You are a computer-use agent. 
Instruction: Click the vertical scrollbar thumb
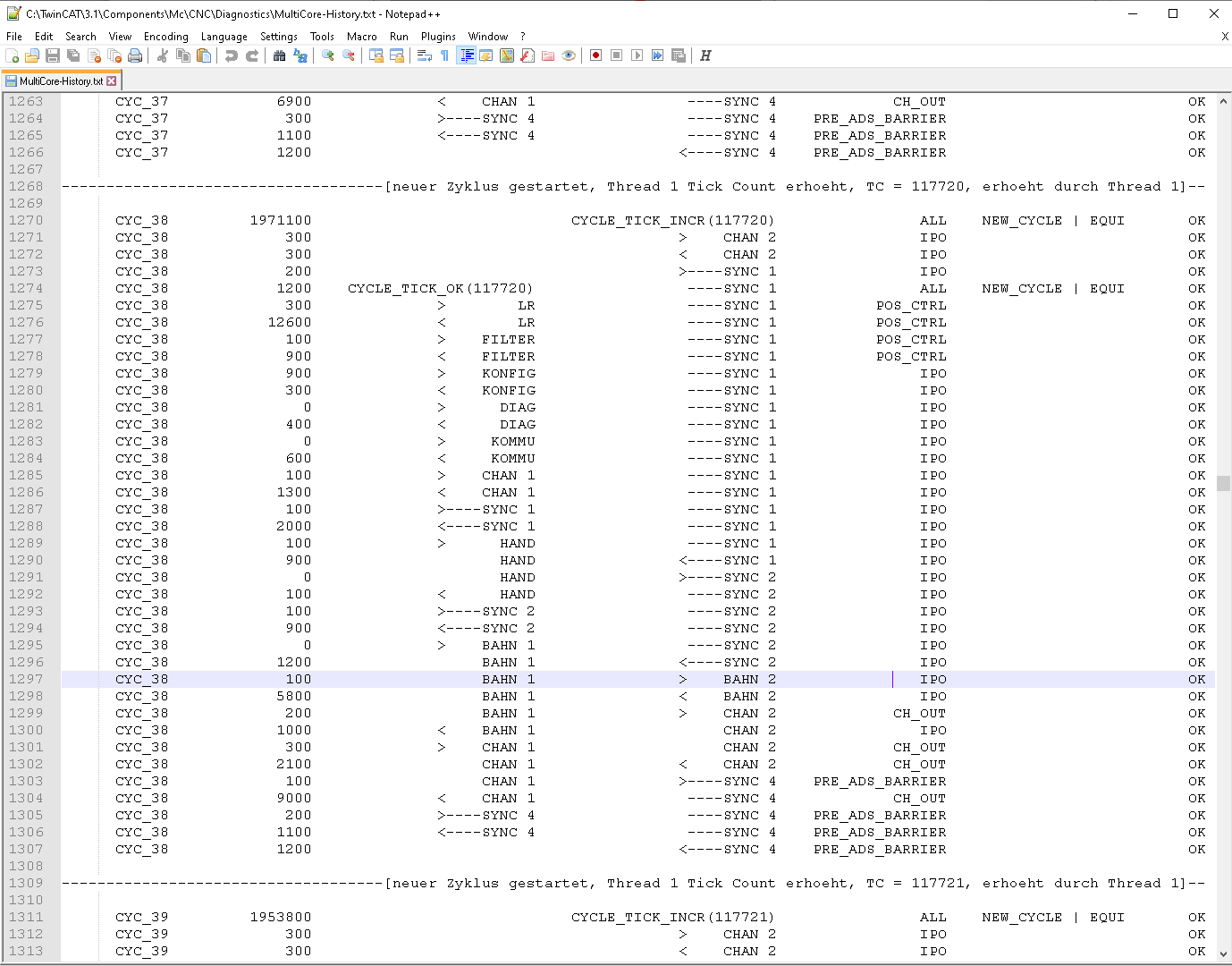pos(1223,483)
